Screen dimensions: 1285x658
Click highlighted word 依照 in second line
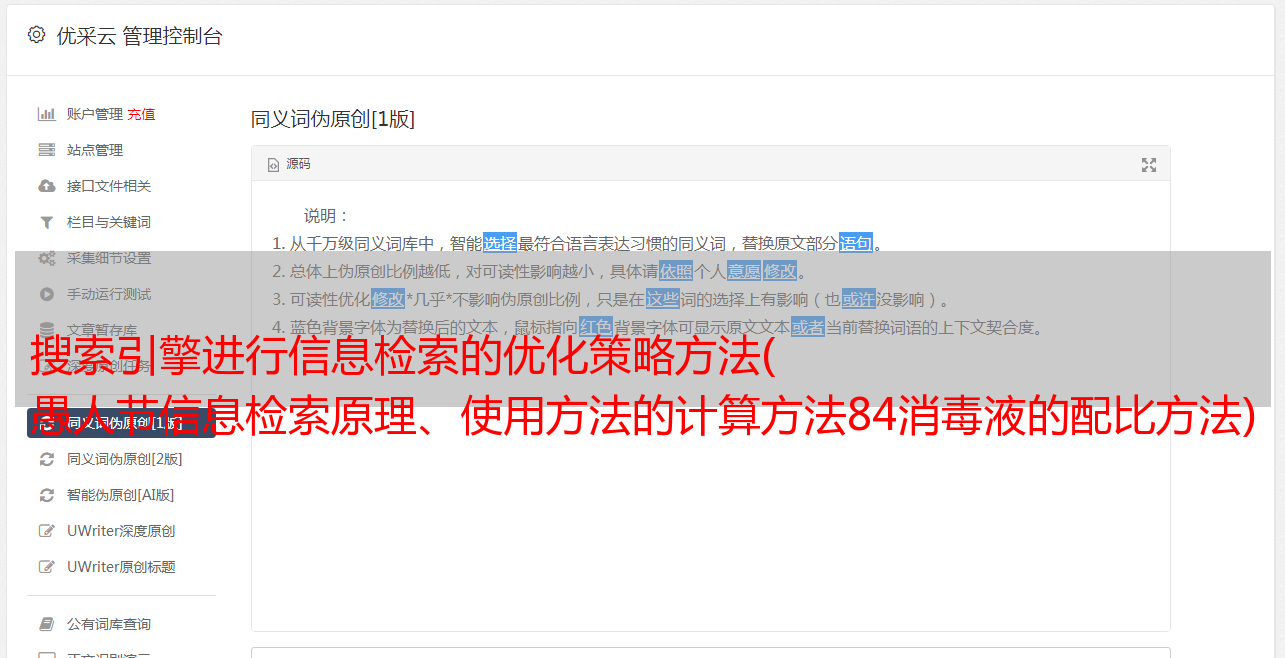click(x=676, y=271)
